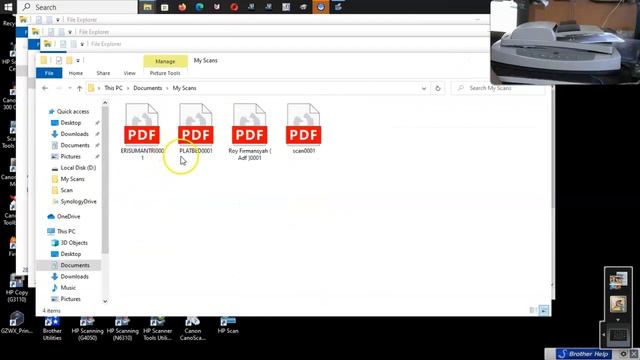
Task: Click This PC in the address breadcrumb
Action: [113, 88]
